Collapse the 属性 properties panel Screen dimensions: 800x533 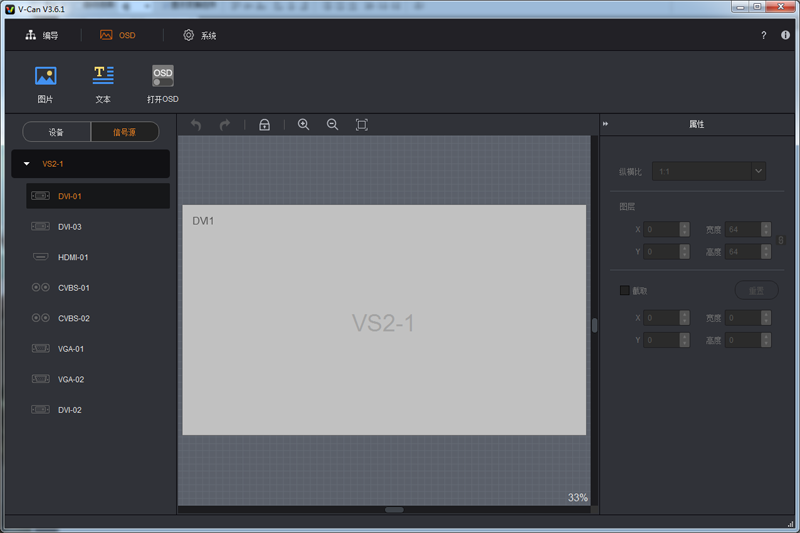pos(606,124)
